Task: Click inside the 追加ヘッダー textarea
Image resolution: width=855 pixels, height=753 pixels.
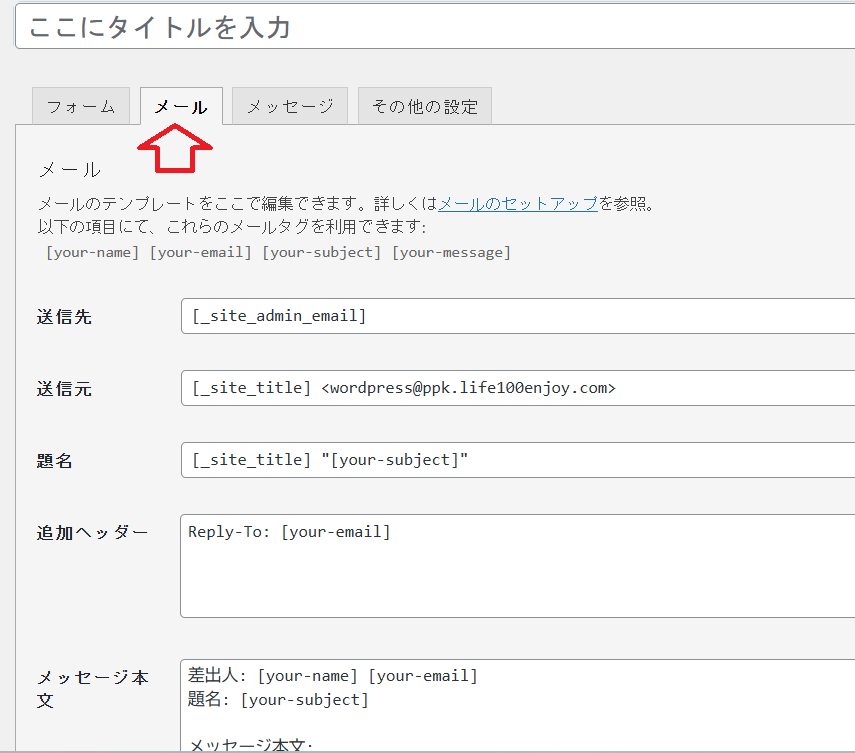Action: coord(518,565)
